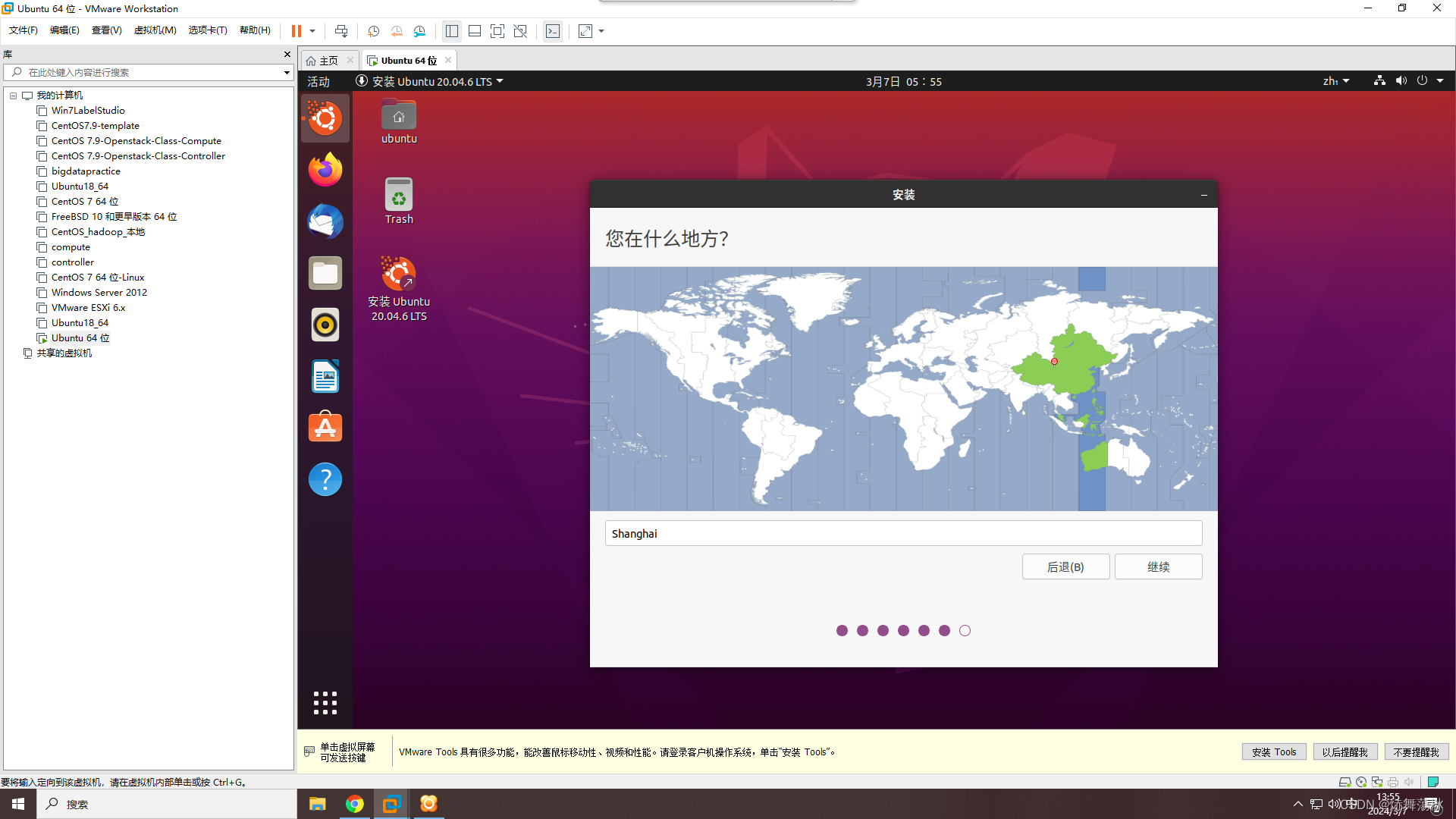The width and height of the screenshot is (1456, 819).
Task: Open the Trash desktop icon
Action: click(x=399, y=201)
